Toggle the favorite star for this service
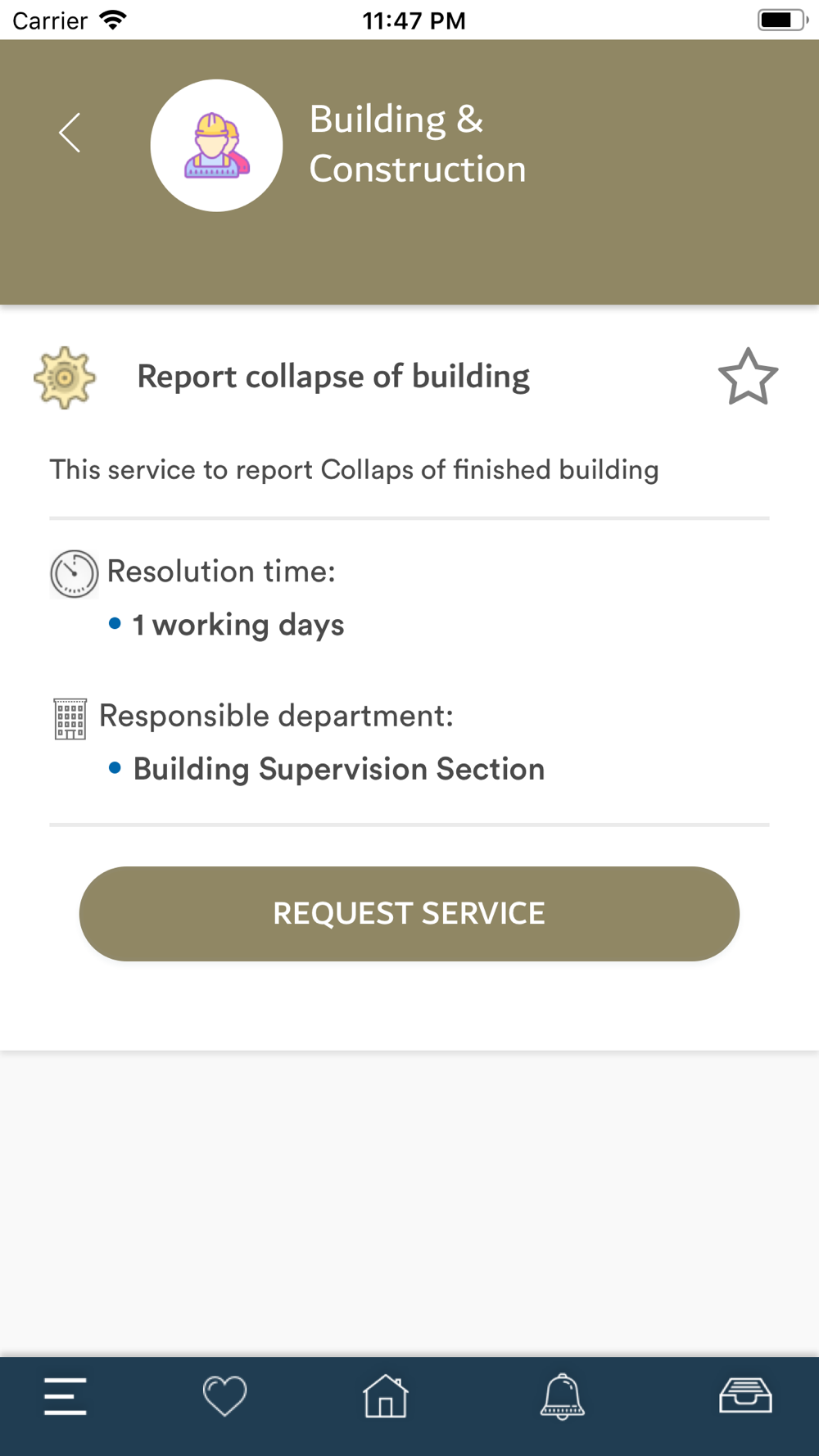819x1456 pixels. point(748,377)
